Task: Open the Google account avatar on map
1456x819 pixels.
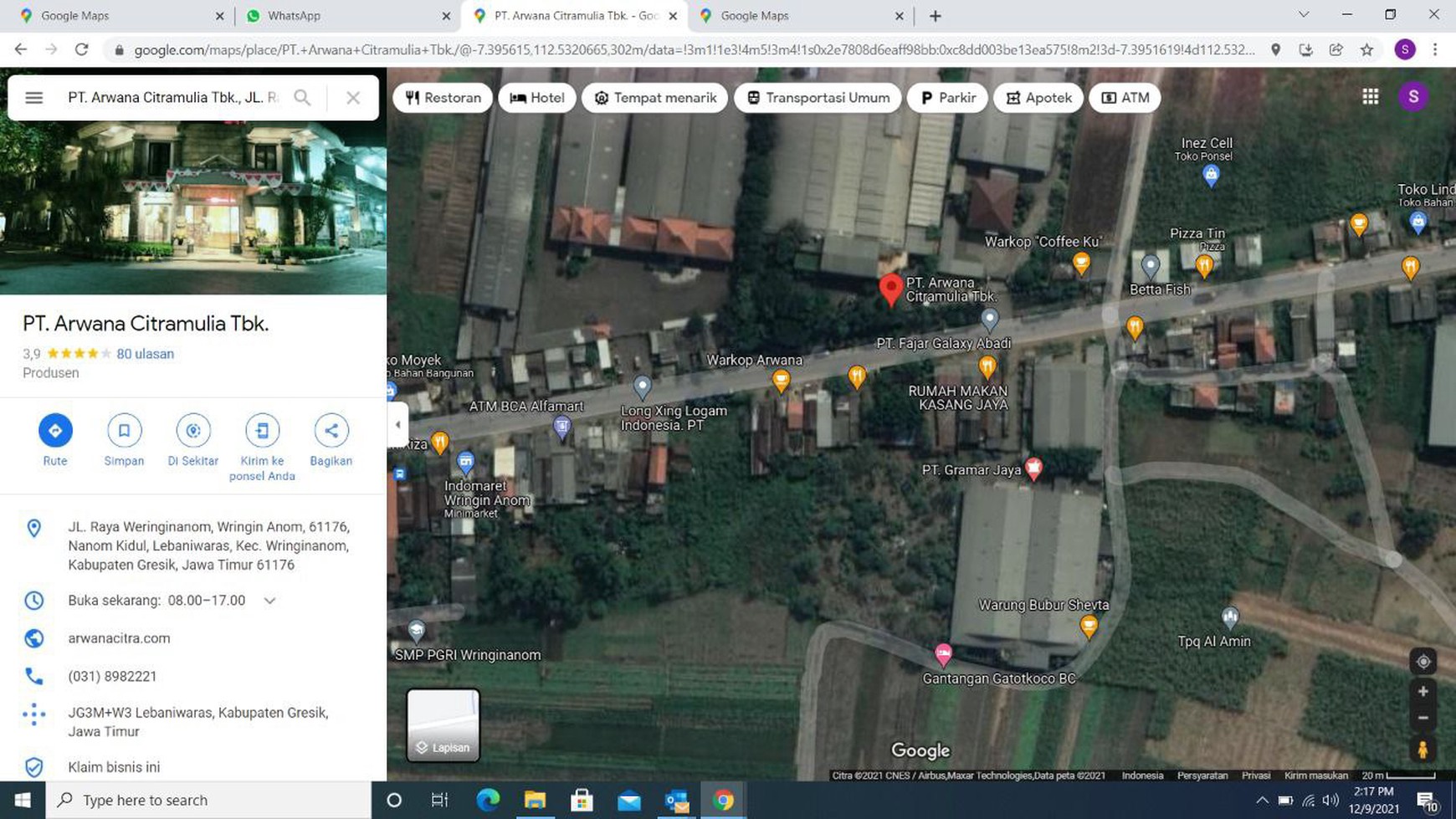Action: 1413,97
